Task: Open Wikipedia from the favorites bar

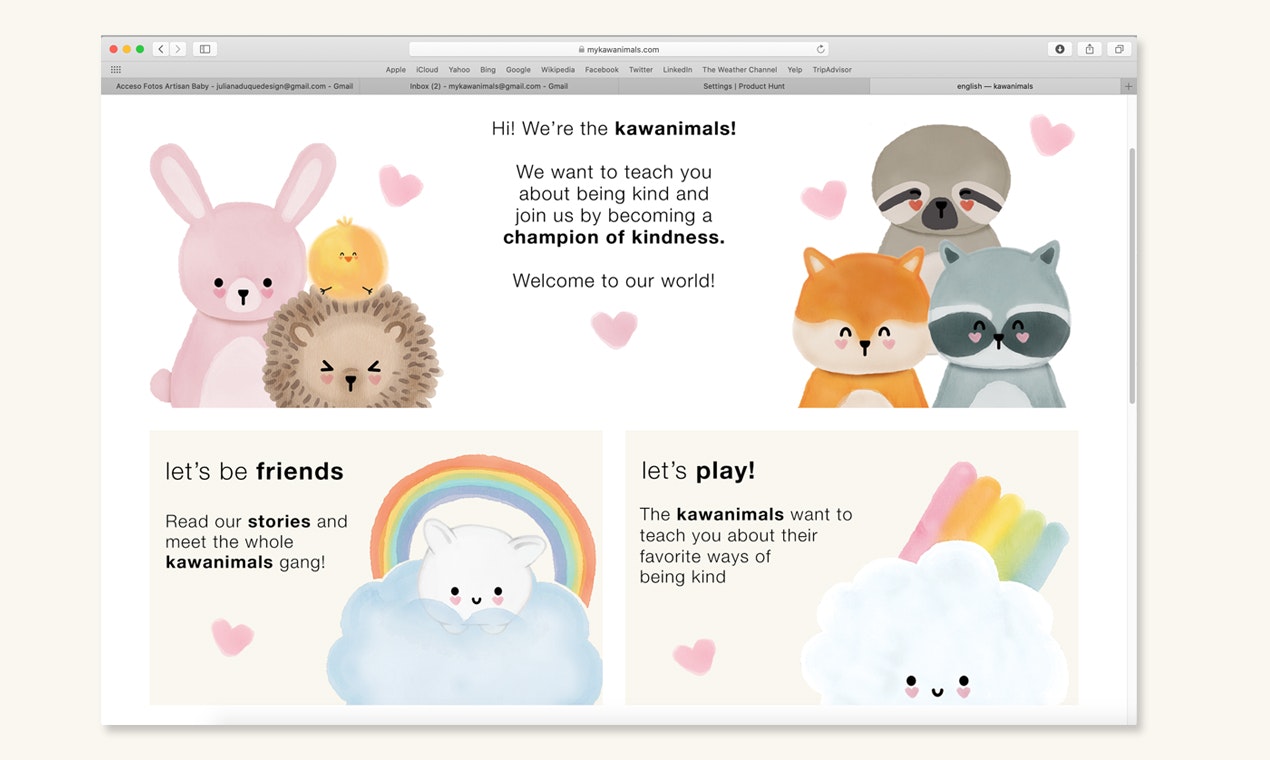Action: pos(557,69)
